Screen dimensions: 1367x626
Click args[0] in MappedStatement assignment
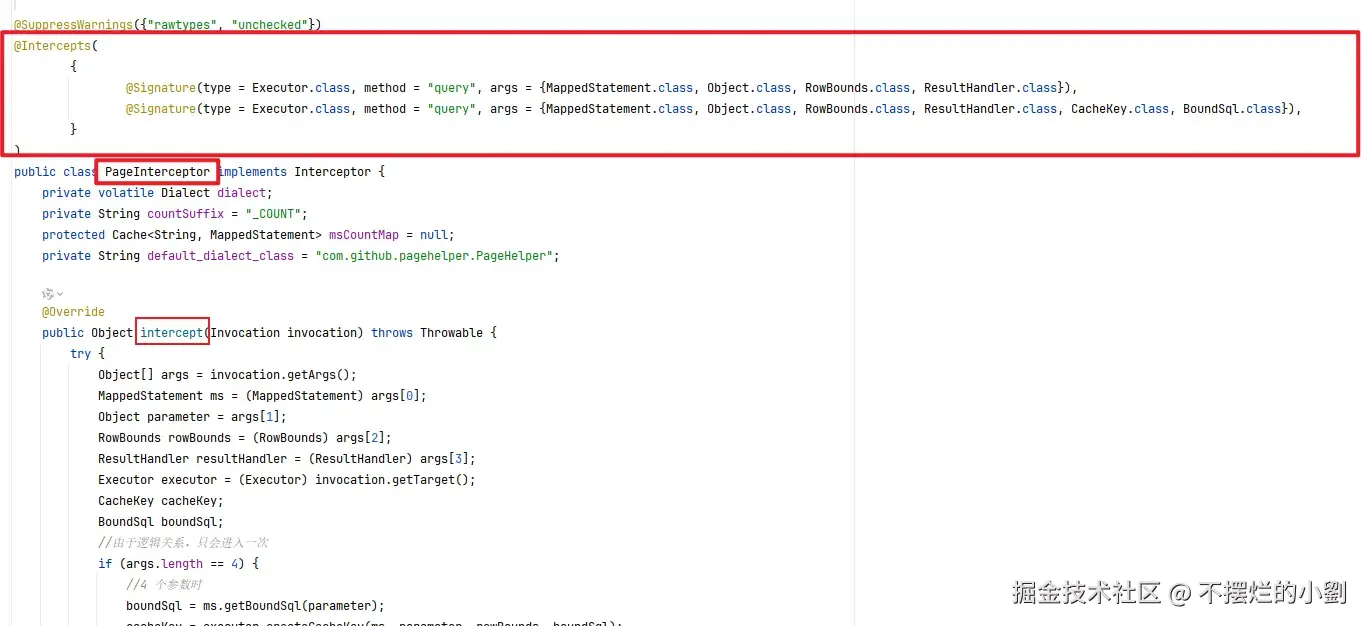pos(395,396)
